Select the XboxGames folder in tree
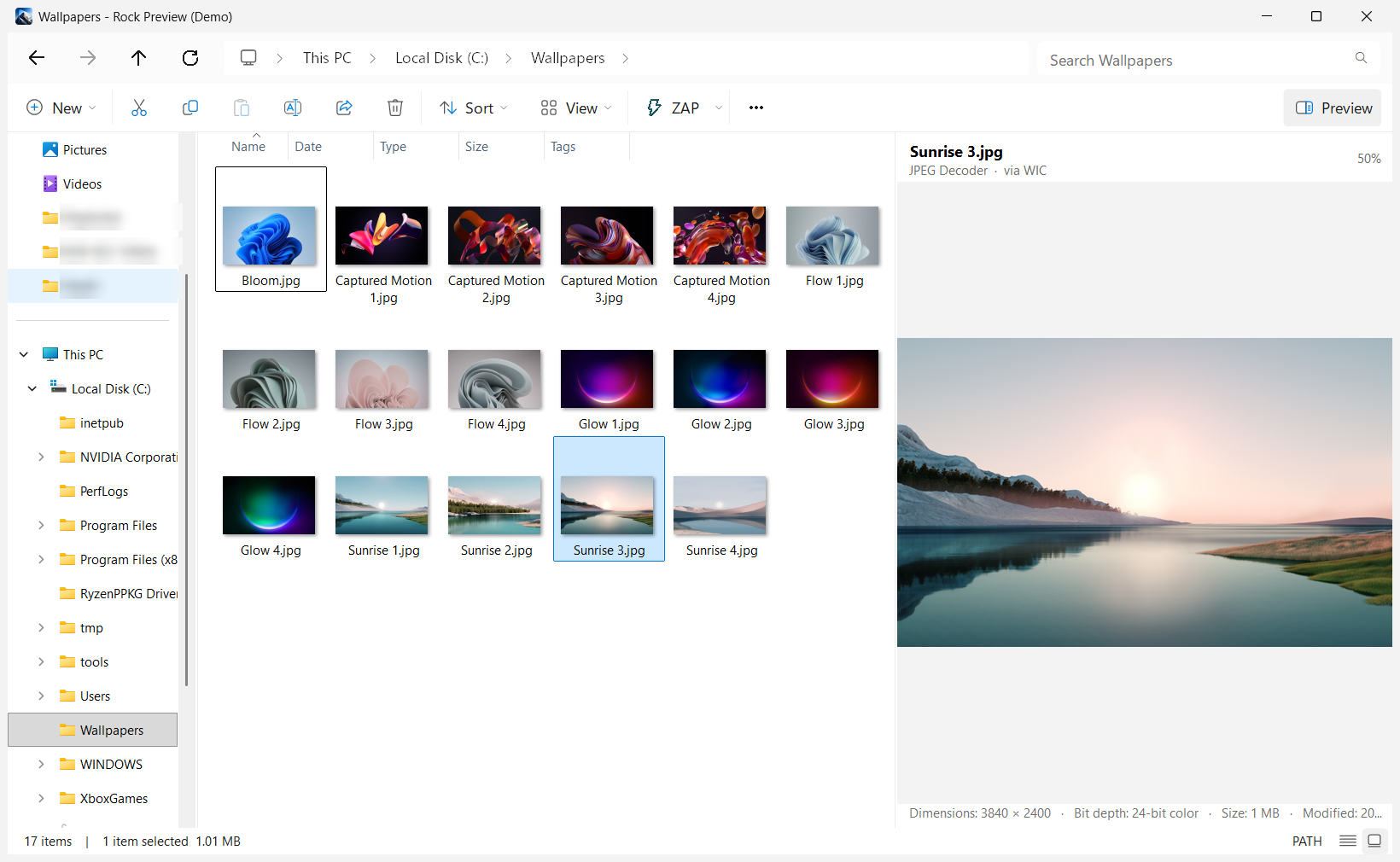Viewport: 1400px width, 862px height. [x=104, y=799]
